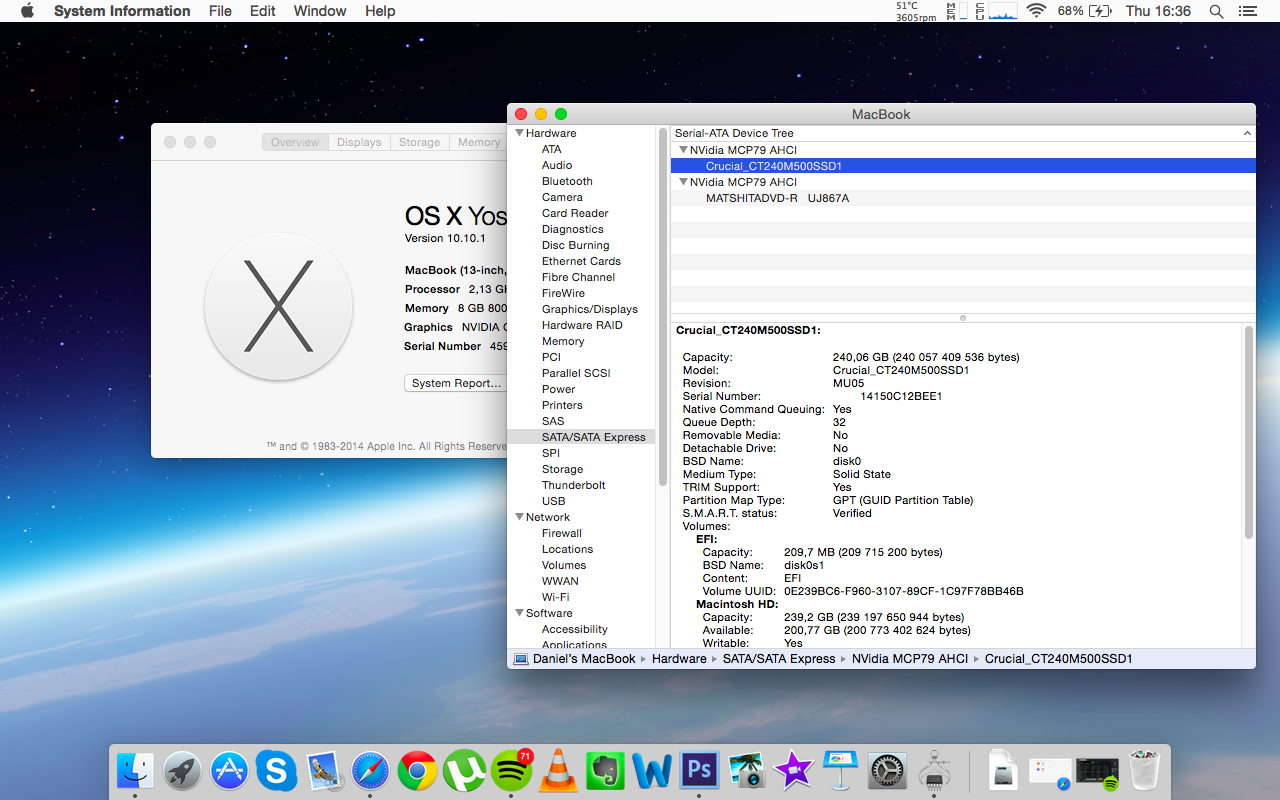Open iPhoto camera icon in Dock
The width and height of the screenshot is (1280, 800).
point(746,770)
